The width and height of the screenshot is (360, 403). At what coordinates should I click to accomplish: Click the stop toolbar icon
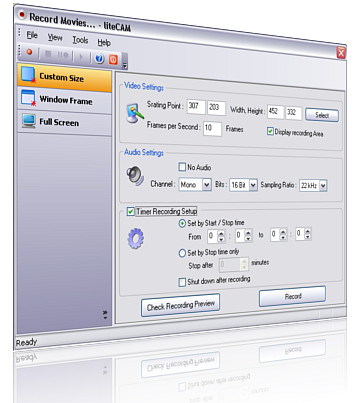(48, 54)
